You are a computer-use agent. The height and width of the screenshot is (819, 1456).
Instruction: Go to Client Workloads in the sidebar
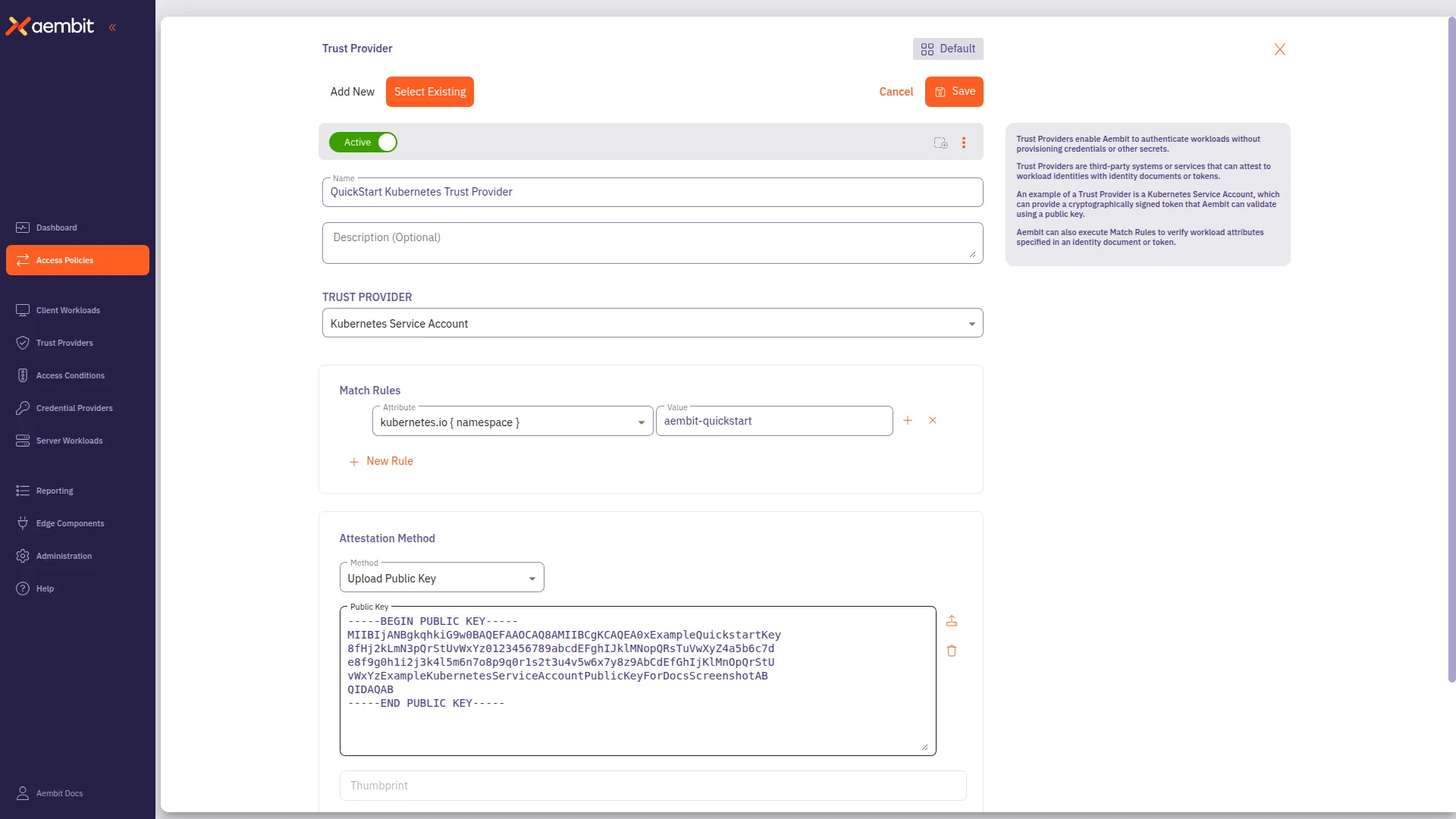77,310
